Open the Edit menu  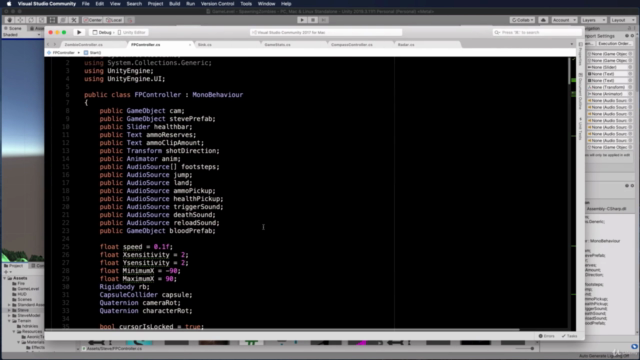pos(100,4)
